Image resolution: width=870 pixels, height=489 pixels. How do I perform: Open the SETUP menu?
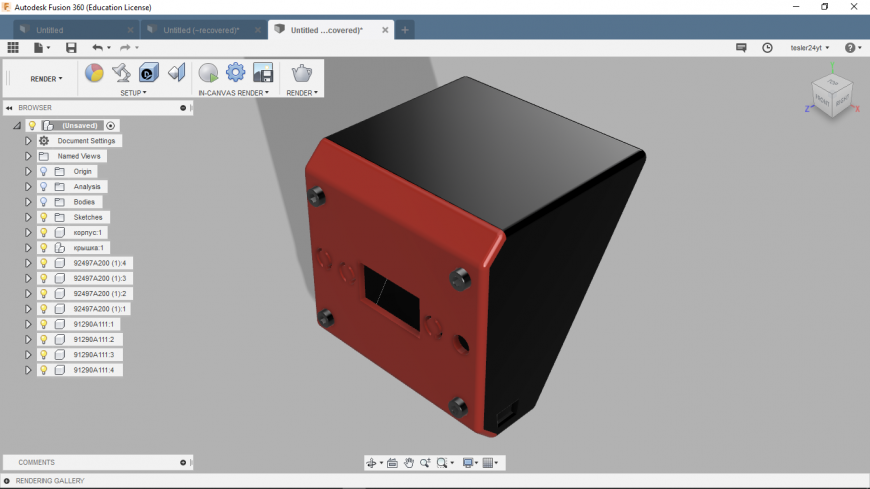pos(133,93)
